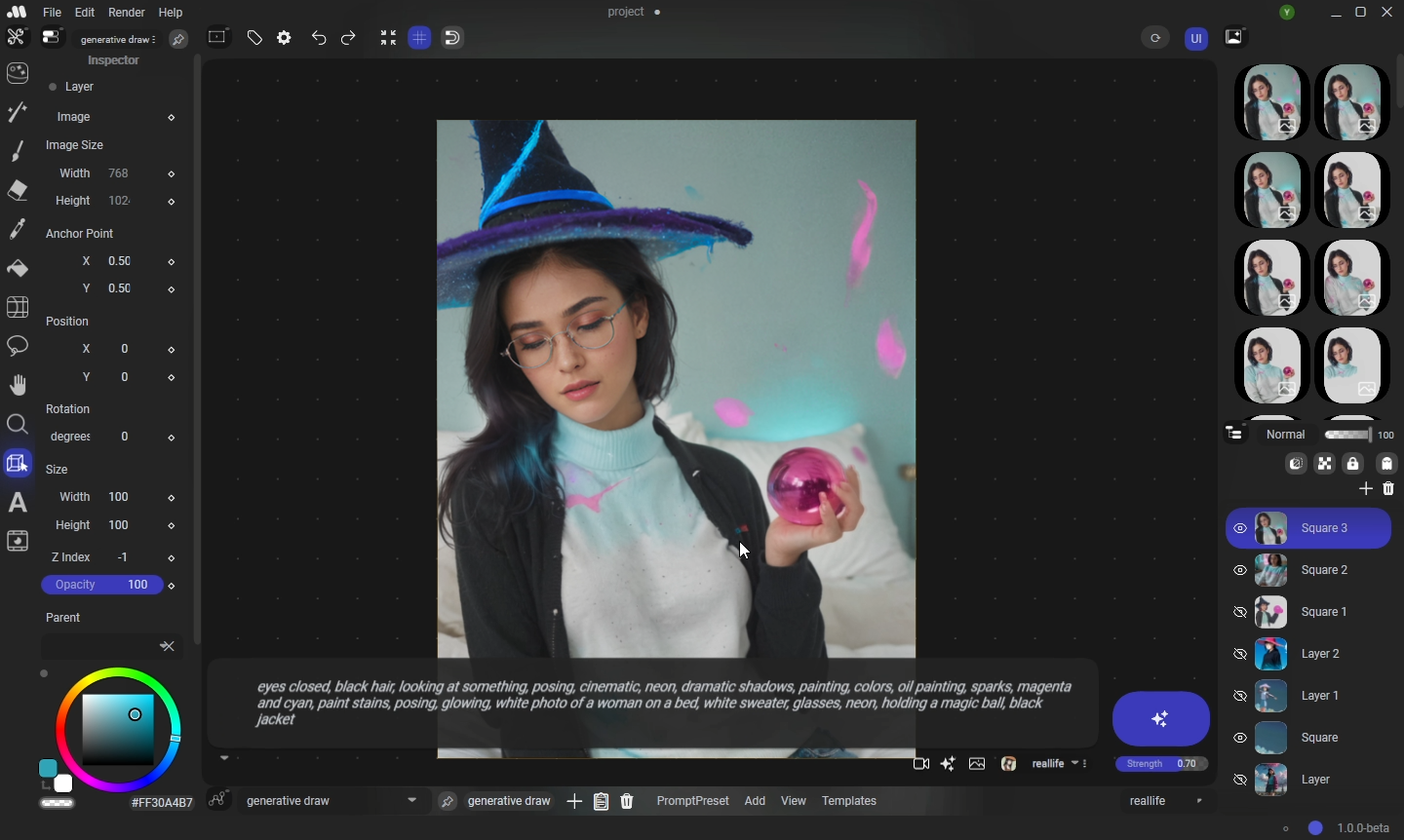The image size is (1404, 840).
Task: Toggle visibility of Square layer
Action: pos(1240,739)
